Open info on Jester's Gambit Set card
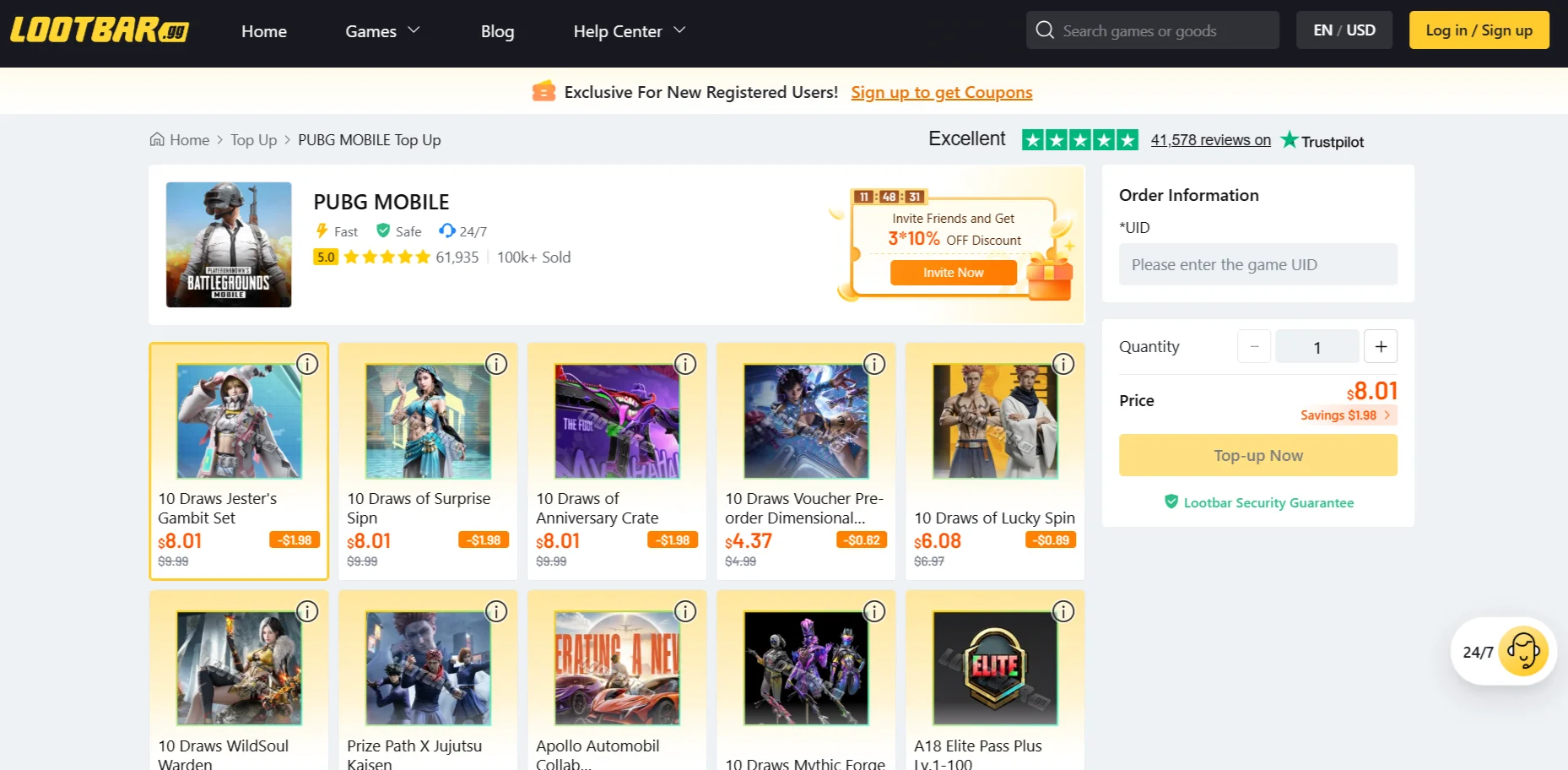 click(307, 364)
